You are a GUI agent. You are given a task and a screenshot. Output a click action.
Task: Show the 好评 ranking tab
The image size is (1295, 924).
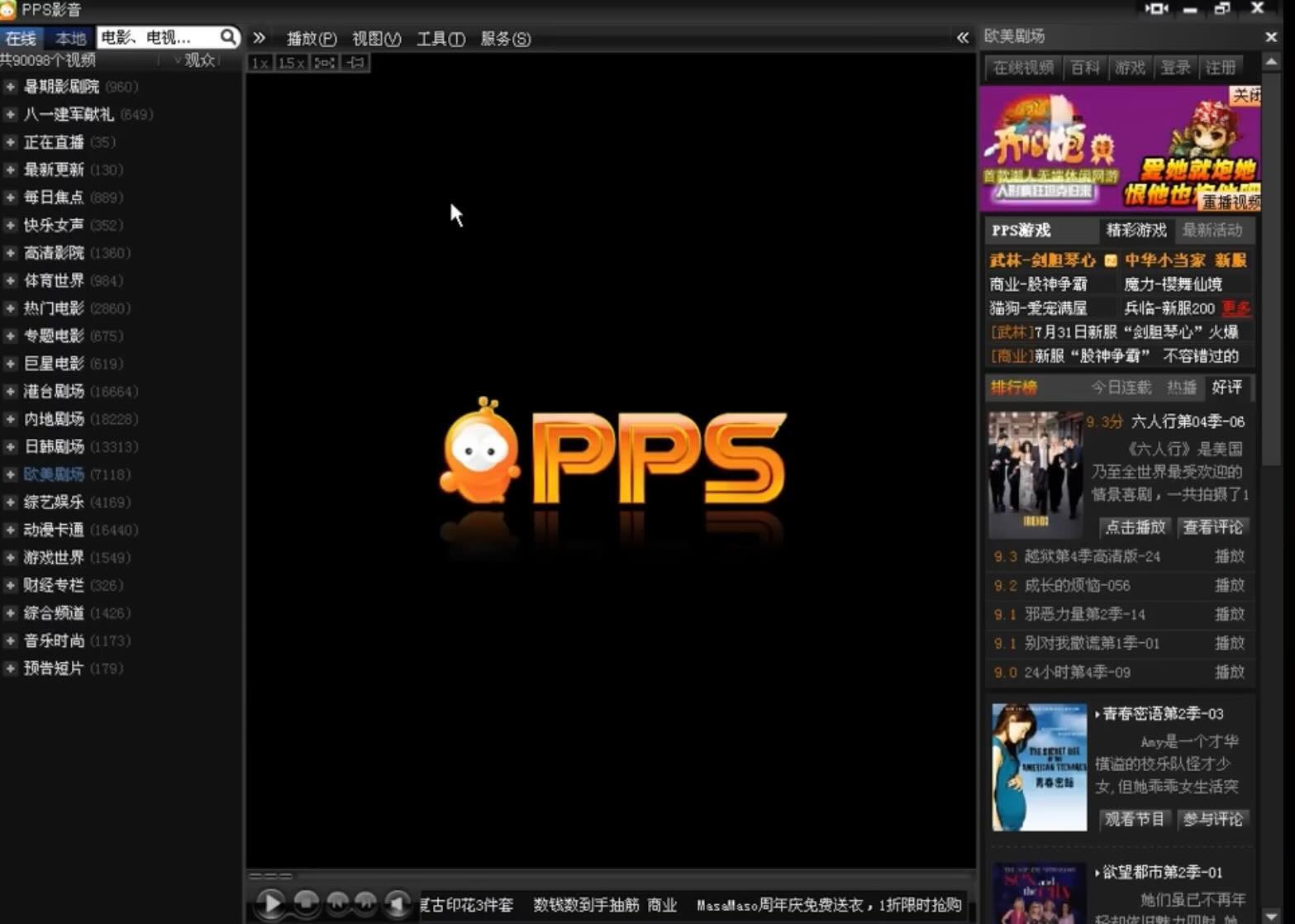click(1226, 388)
